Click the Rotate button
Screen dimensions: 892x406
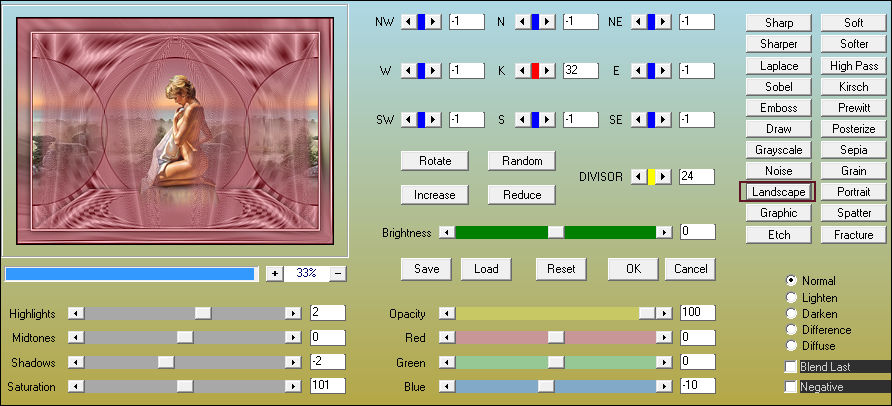coord(435,160)
